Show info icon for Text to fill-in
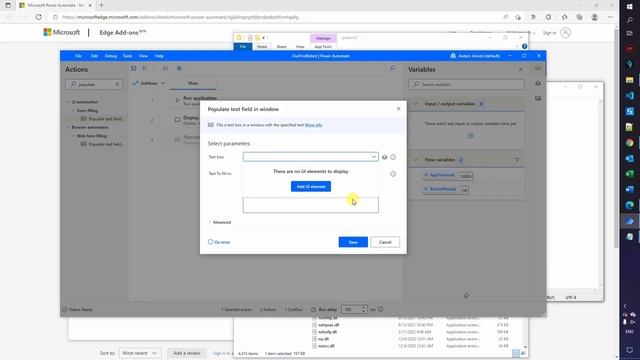640x360 pixels. 393,174
